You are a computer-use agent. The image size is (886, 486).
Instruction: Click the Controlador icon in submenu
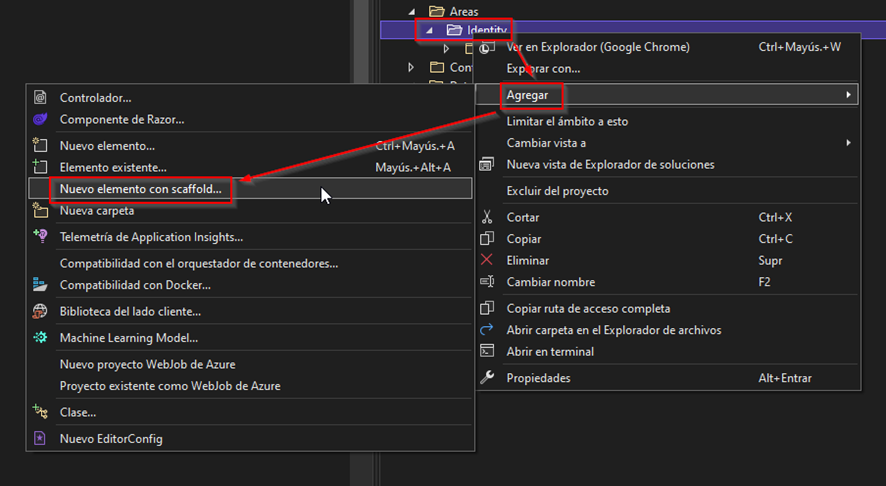[x=40, y=98]
